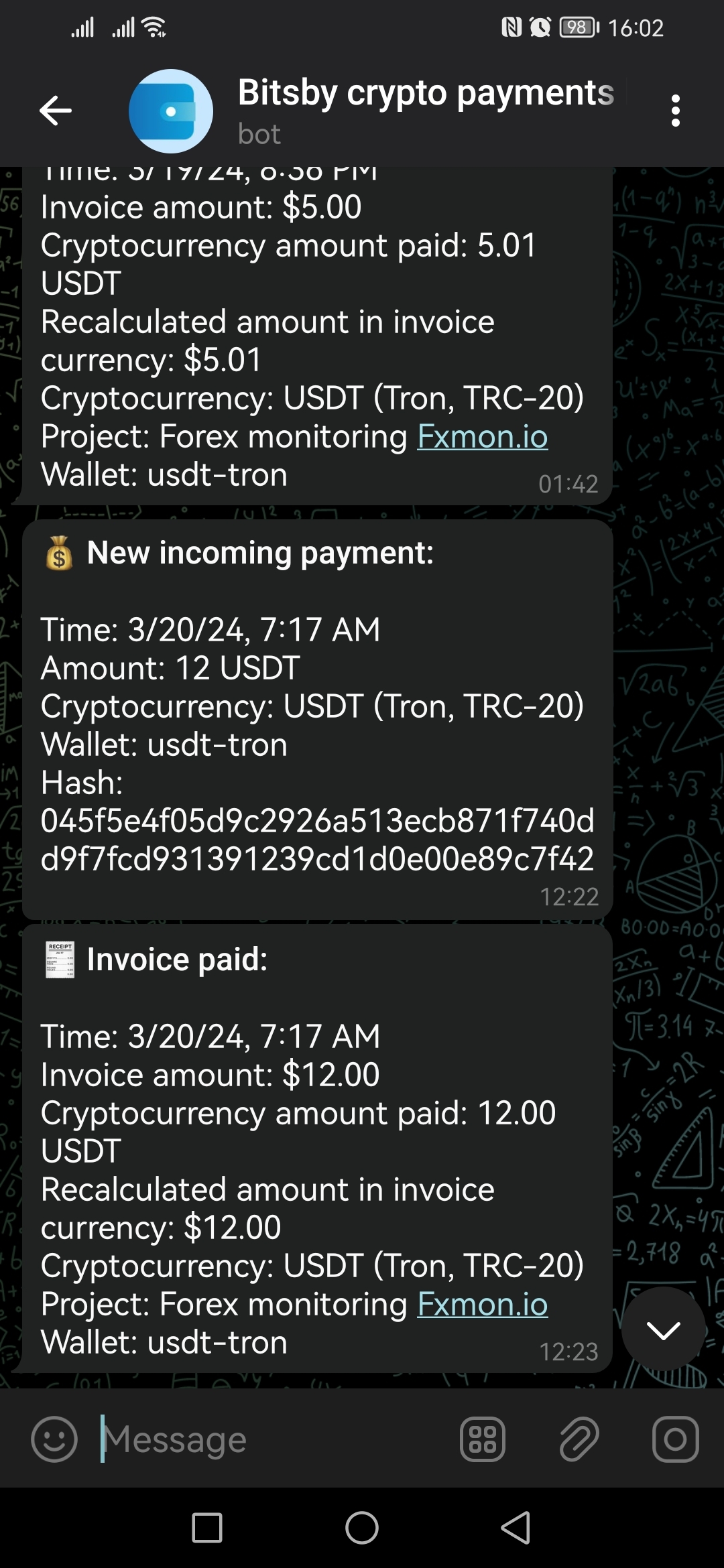Open the bot commands keyboard icon
The width and height of the screenshot is (724, 1568).
click(482, 1439)
